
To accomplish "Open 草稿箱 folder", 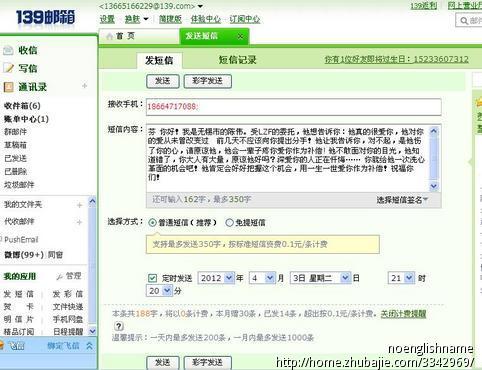I will [15, 145].
